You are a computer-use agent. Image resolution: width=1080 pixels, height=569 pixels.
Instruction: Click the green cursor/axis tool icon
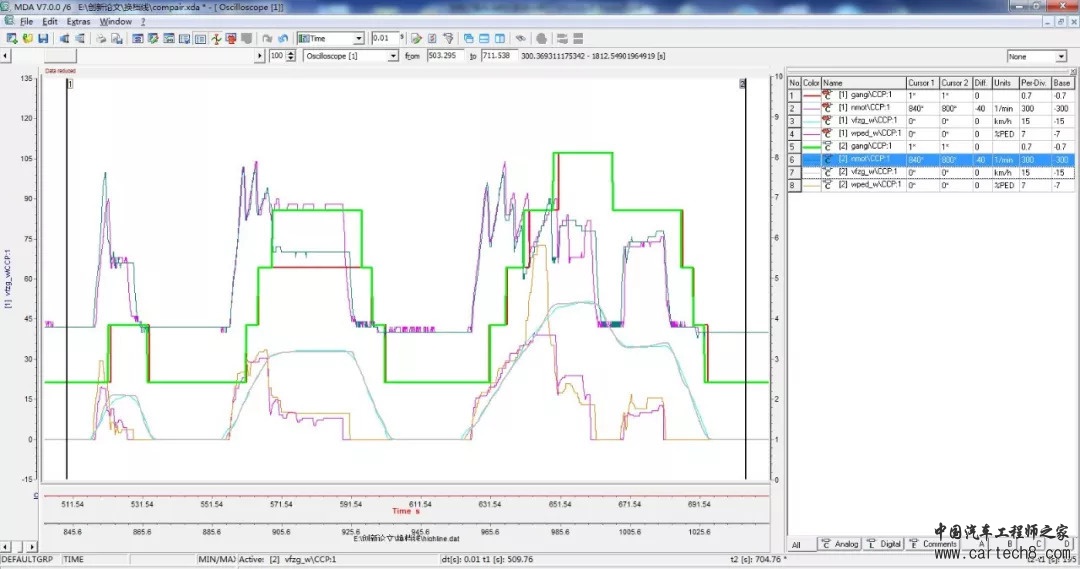pyautogui.click(x=215, y=38)
